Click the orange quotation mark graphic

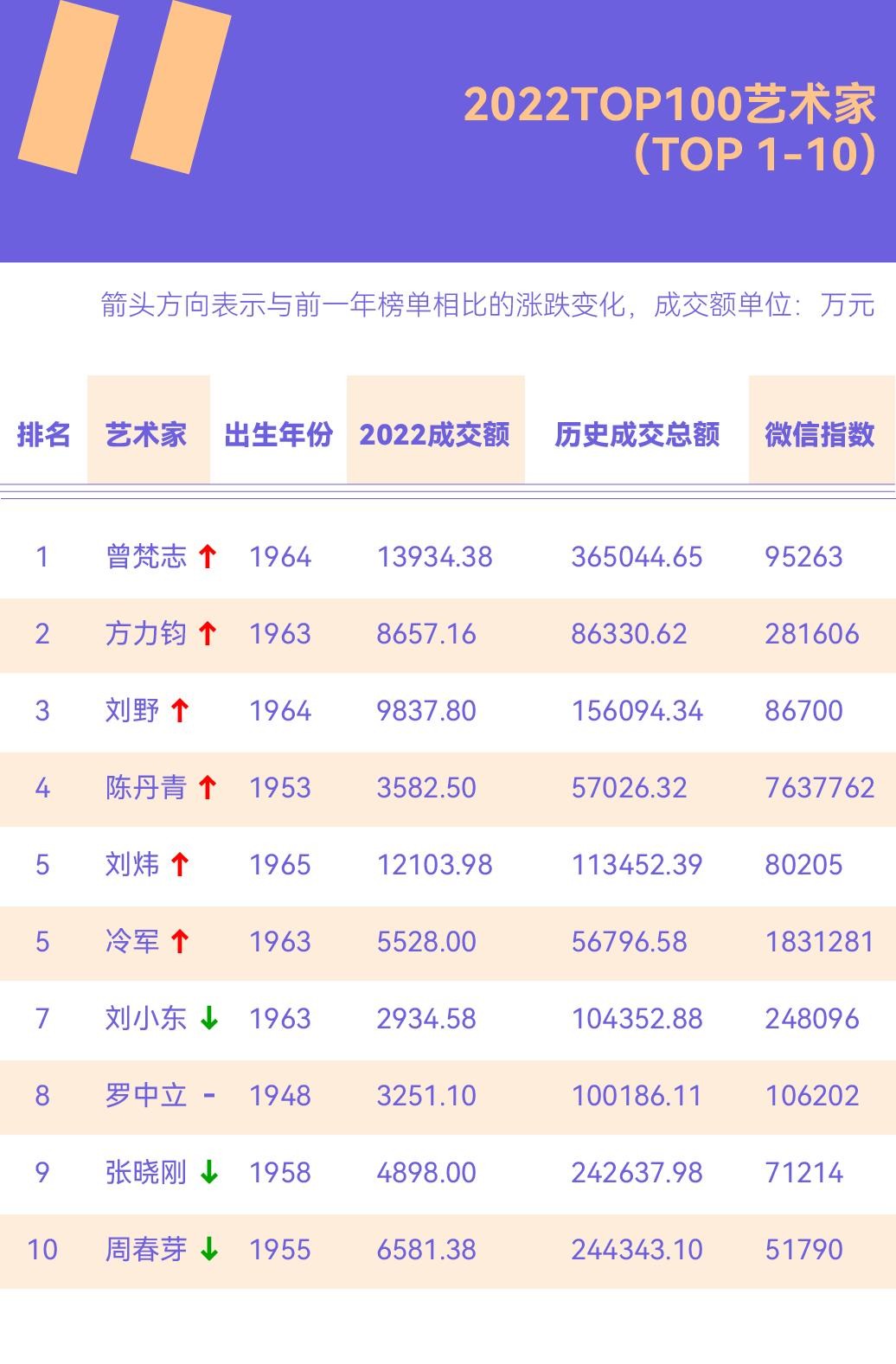tap(125, 86)
